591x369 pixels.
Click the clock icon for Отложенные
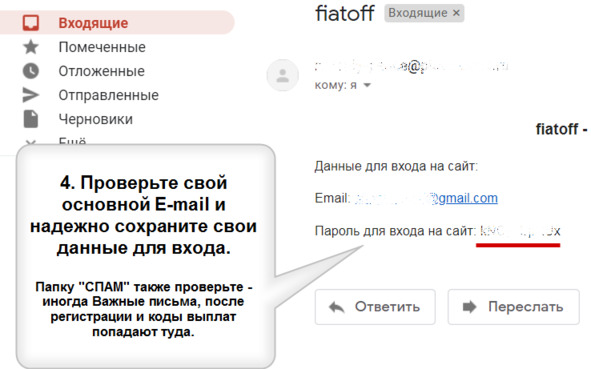coord(31,71)
